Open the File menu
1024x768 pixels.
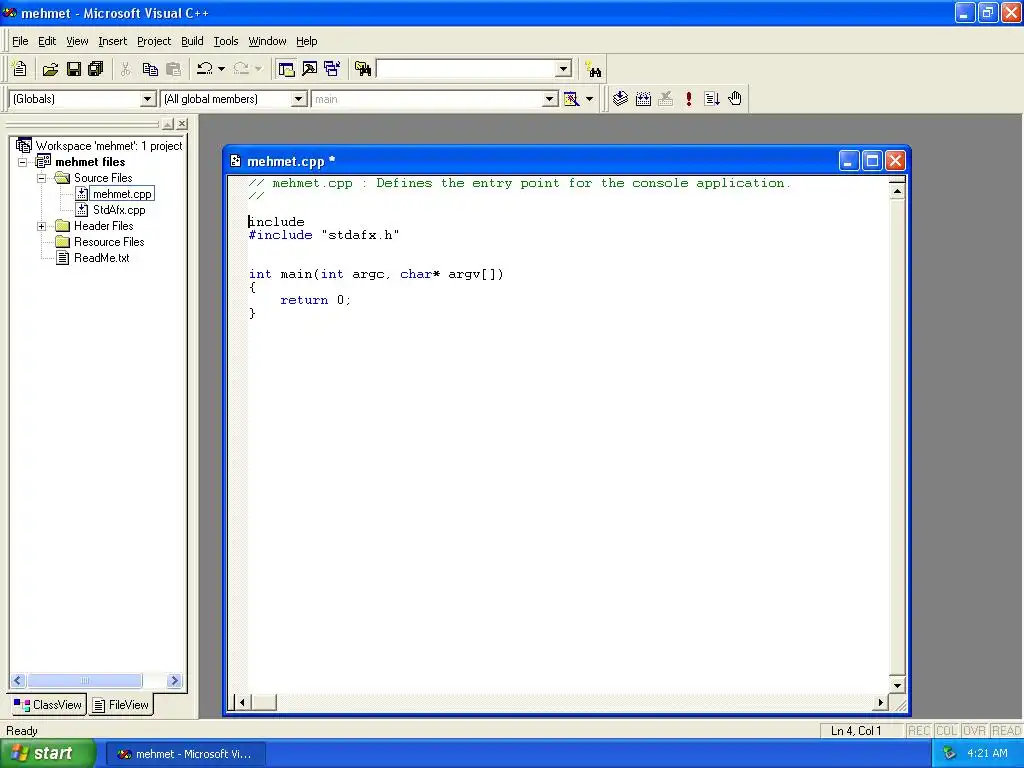20,41
